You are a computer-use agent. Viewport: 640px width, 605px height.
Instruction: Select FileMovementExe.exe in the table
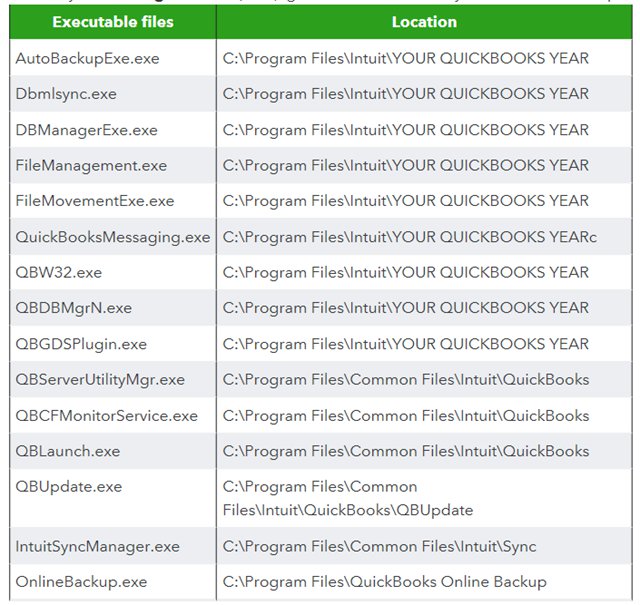click(x=95, y=201)
